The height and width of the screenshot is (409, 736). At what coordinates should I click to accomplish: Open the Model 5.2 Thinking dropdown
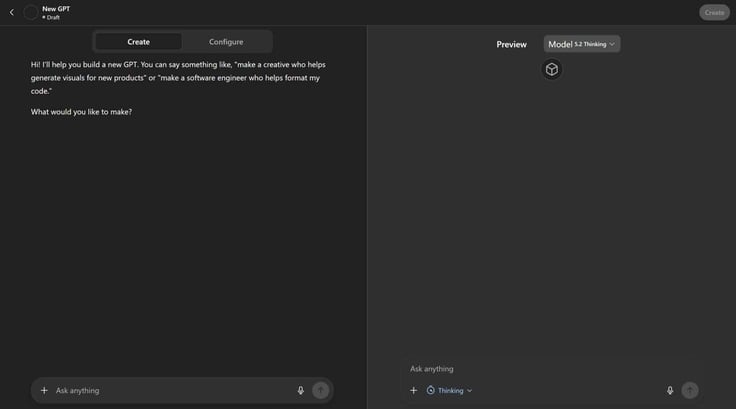tap(582, 44)
